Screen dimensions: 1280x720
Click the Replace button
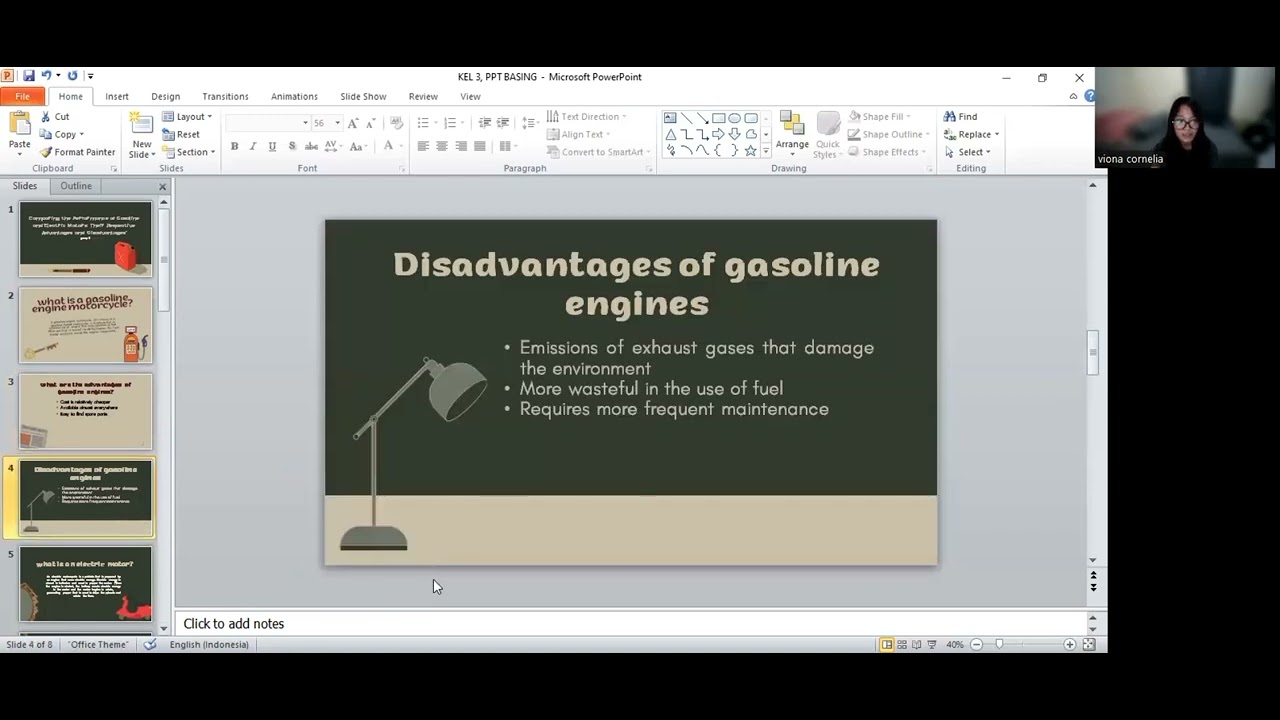(x=972, y=135)
